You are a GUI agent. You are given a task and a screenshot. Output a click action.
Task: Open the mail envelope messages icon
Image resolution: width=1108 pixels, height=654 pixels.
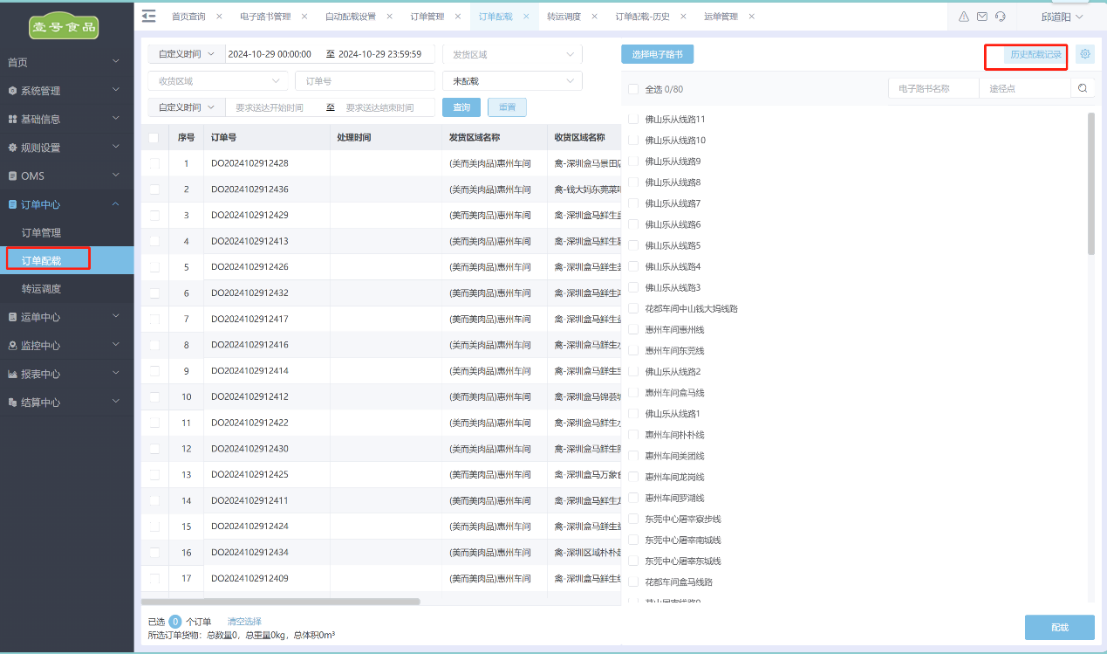(x=982, y=17)
